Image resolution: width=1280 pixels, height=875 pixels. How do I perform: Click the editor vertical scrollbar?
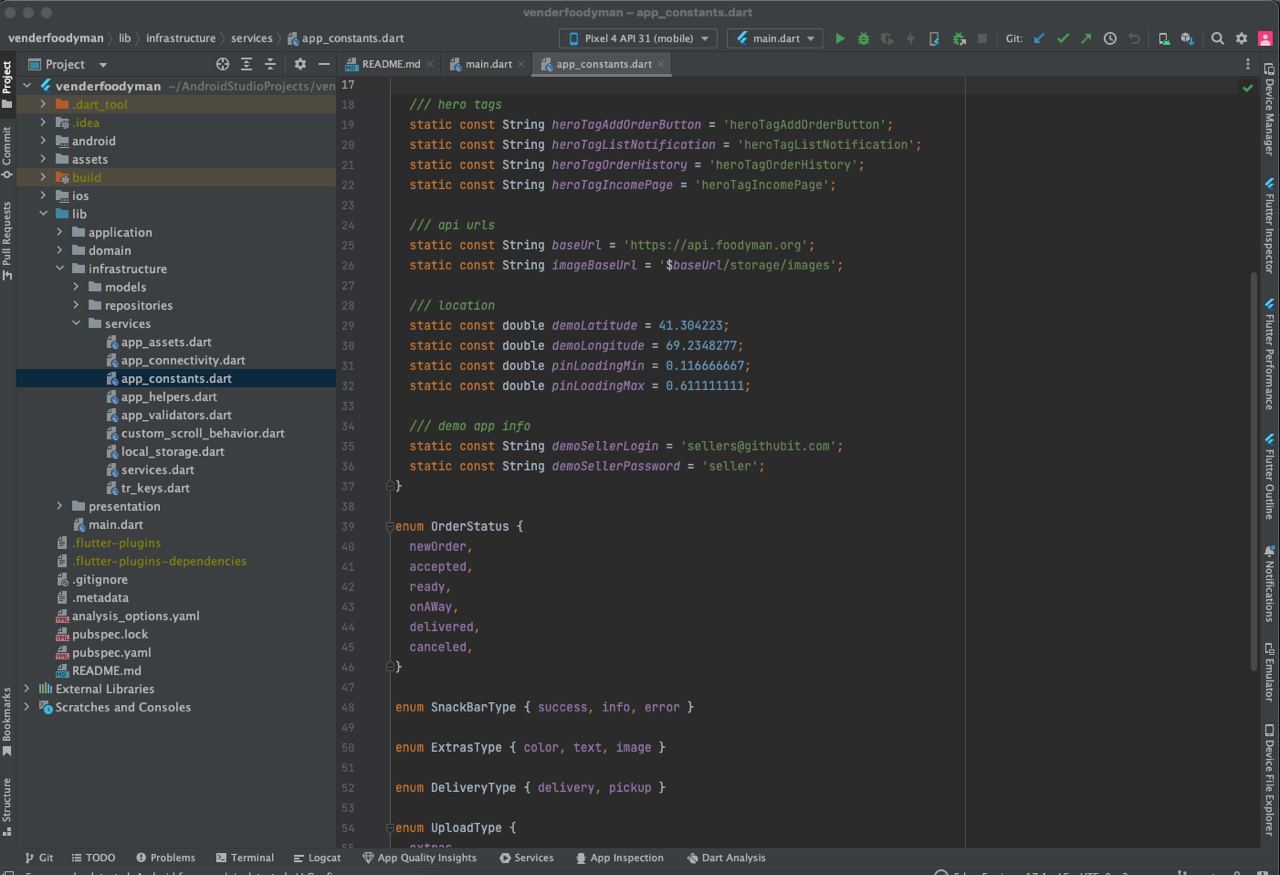1254,470
